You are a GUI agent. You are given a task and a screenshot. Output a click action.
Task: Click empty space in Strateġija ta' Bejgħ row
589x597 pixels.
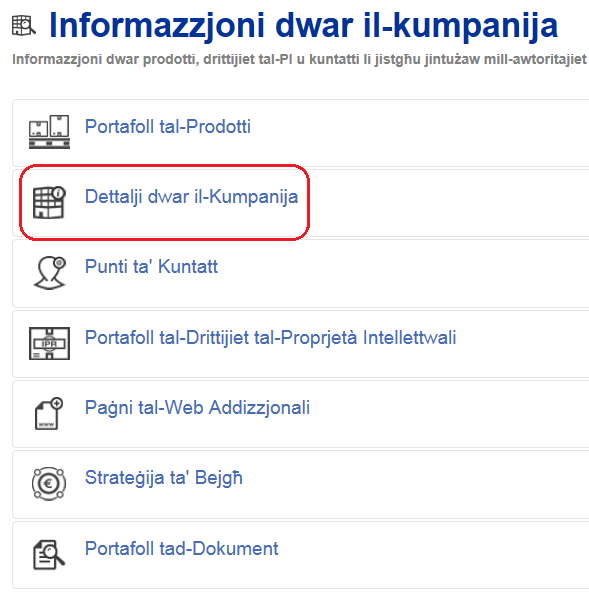tap(415, 484)
